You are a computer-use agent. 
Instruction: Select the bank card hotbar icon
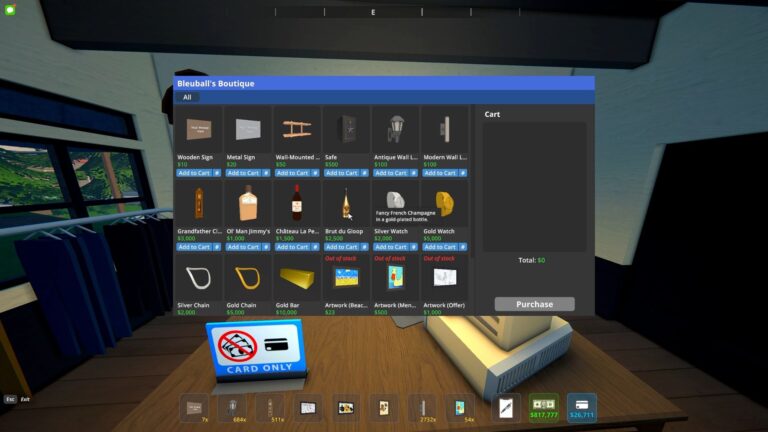coord(582,407)
